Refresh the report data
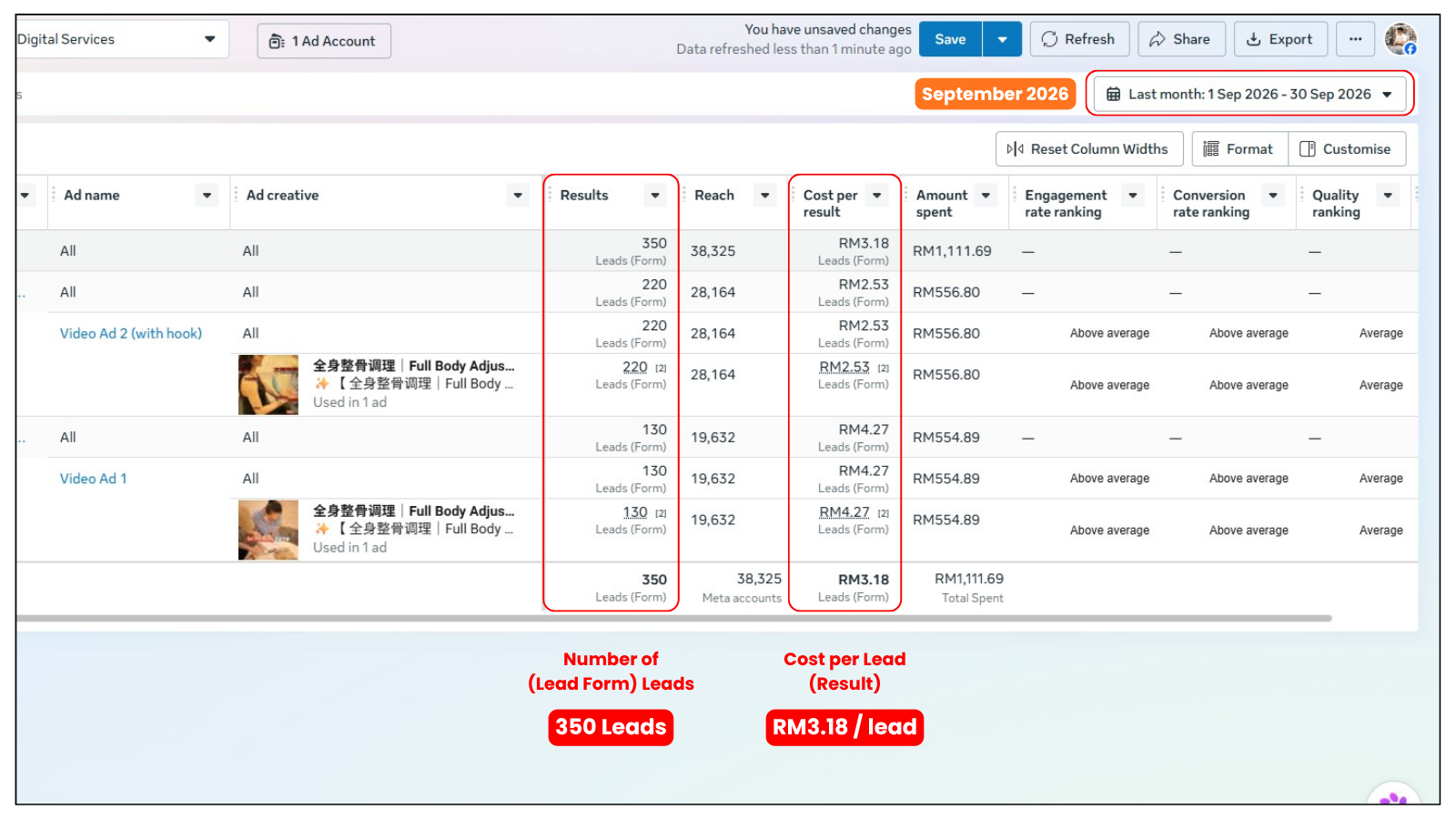 [1079, 39]
